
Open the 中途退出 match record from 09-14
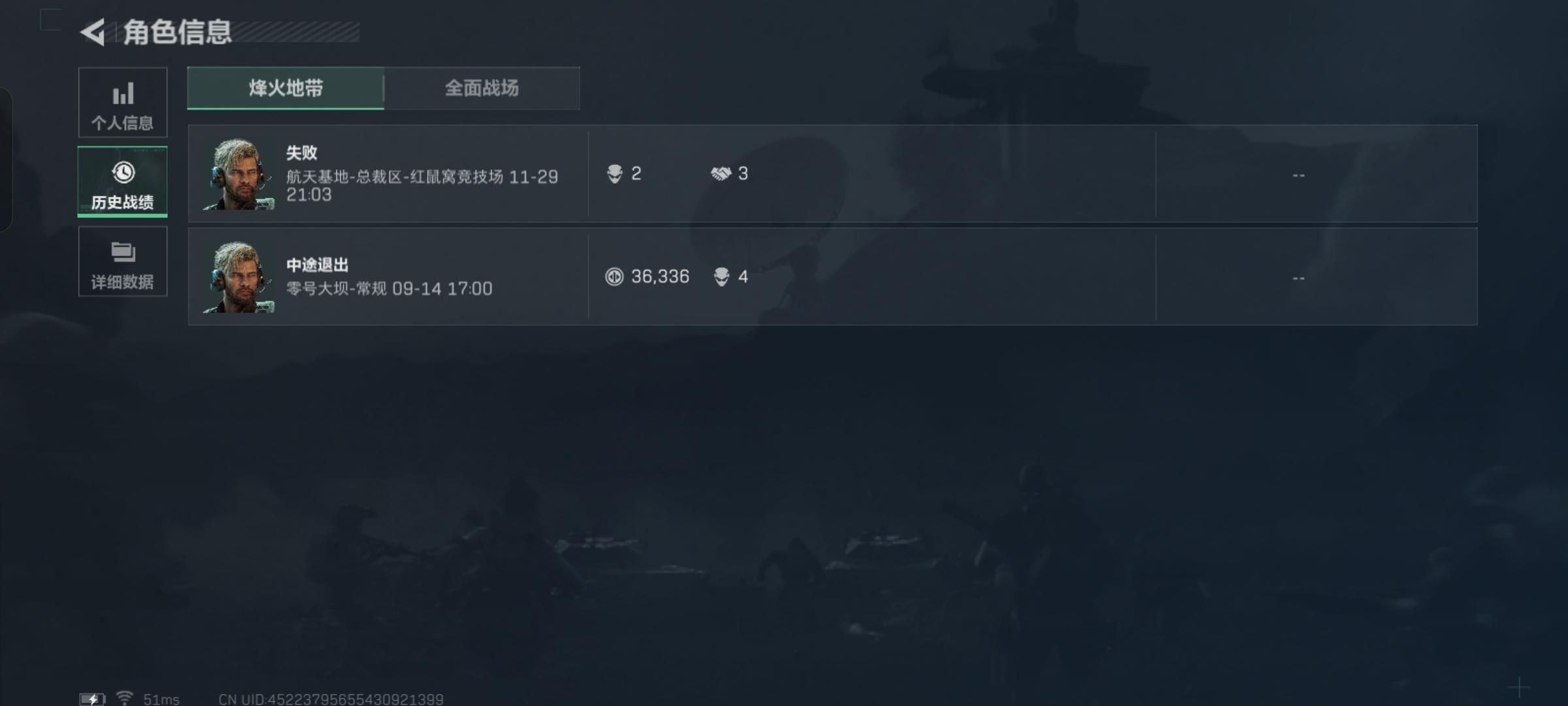pyautogui.click(x=832, y=277)
